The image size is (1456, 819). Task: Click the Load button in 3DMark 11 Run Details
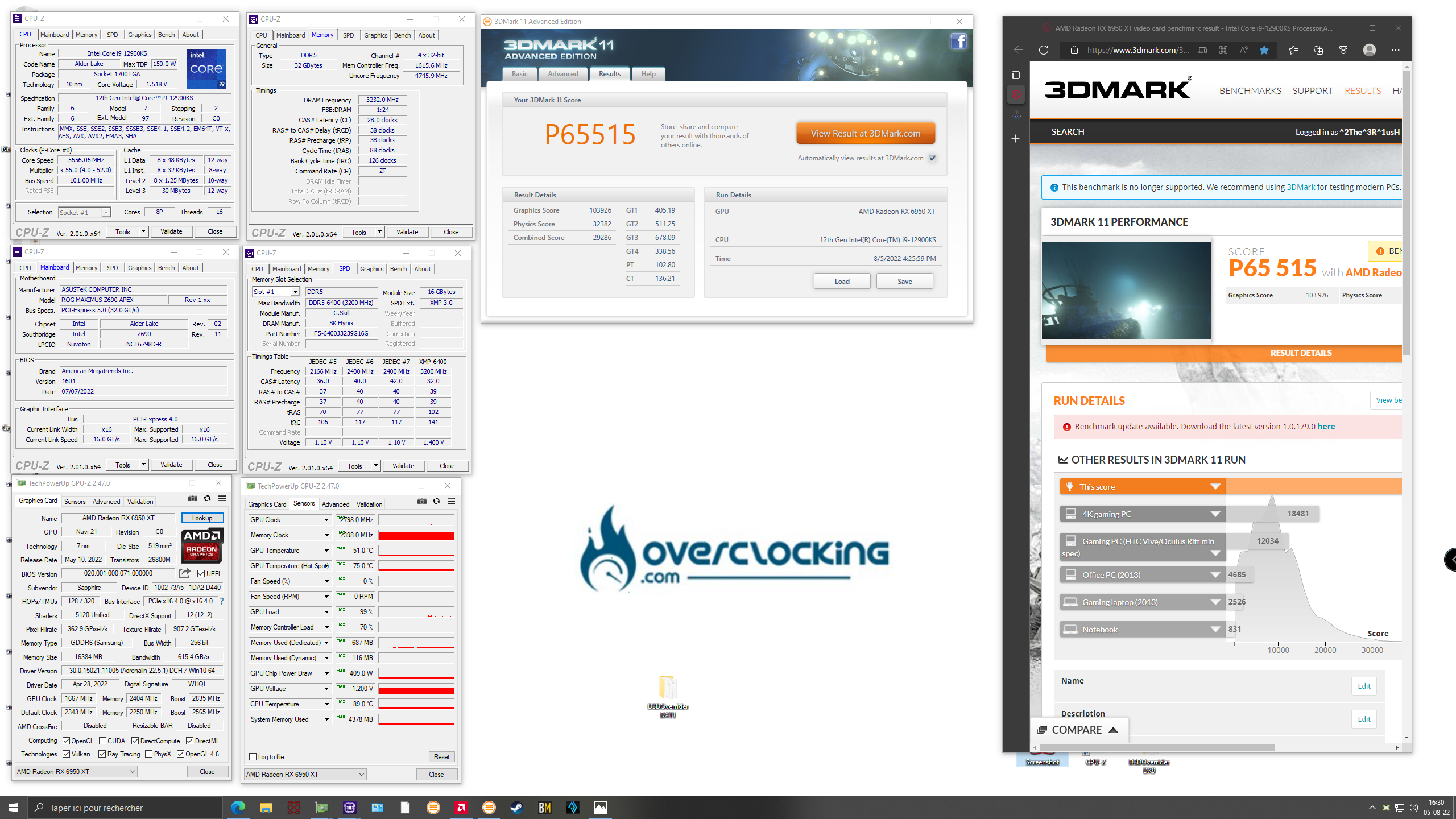842,281
